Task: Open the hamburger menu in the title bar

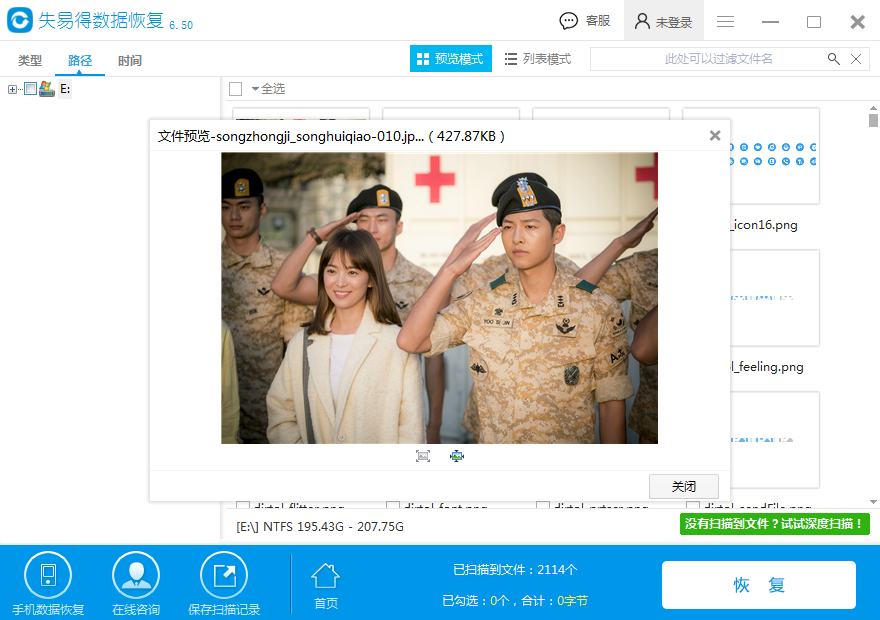Action: (725, 21)
